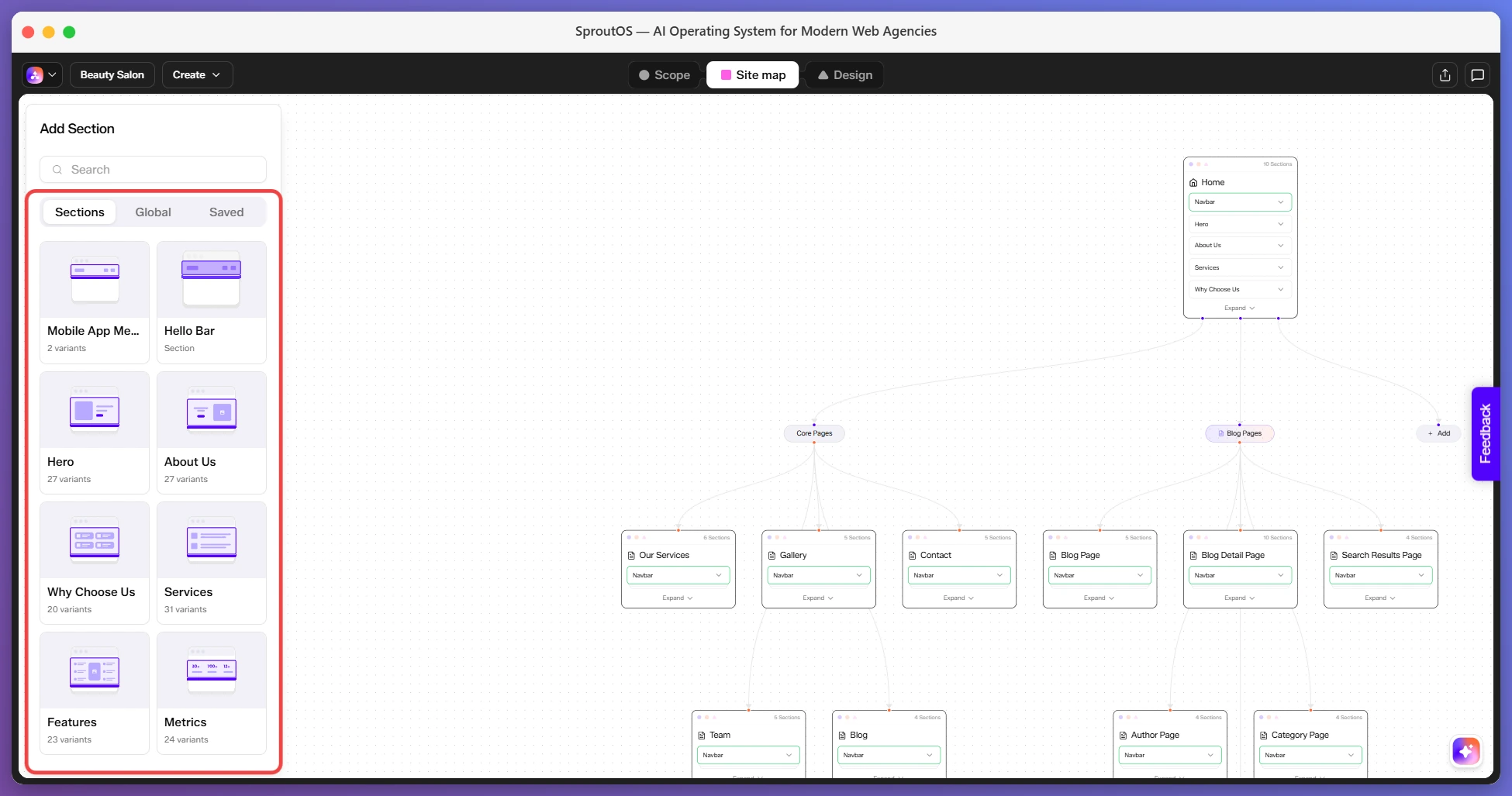The width and height of the screenshot is (1512, 796).
Task: Open the Scope view tab
Action: 665,75
